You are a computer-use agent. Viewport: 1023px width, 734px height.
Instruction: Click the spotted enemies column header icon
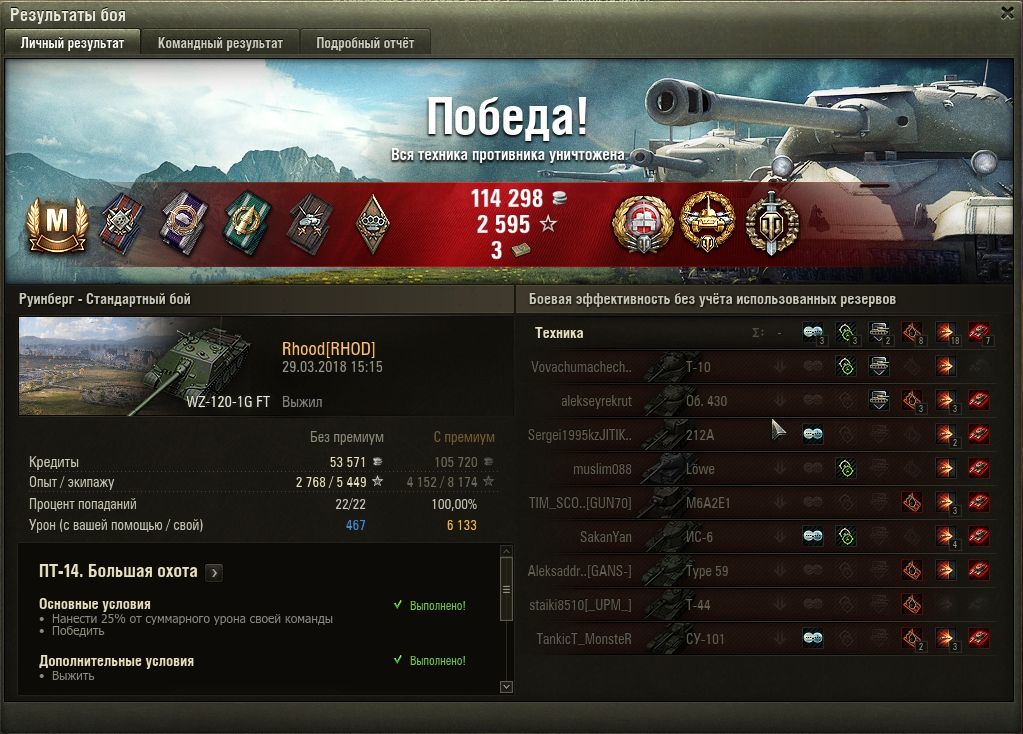pyautogui.click(x=813, y=333)
